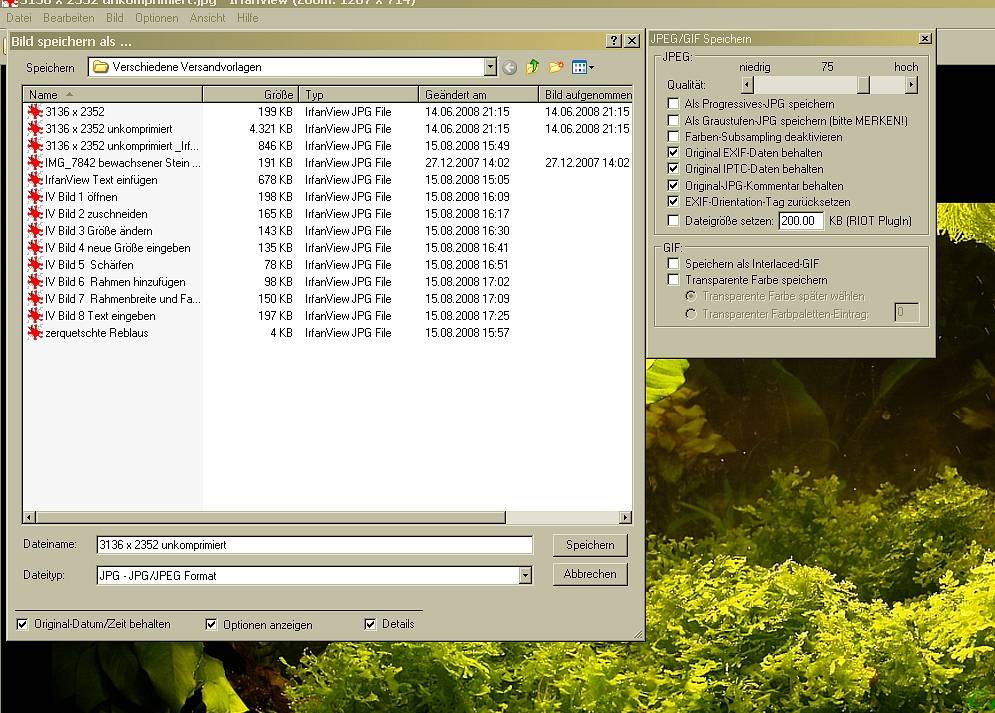Click the Speichern button

pyautogui.click(x=590, y=545)
